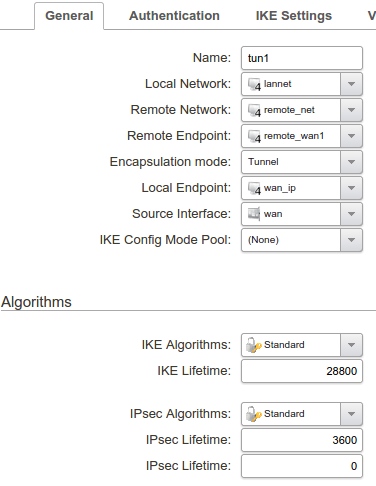Open the IKE Settings tab
376x486 pixels.
coord(294,16)
